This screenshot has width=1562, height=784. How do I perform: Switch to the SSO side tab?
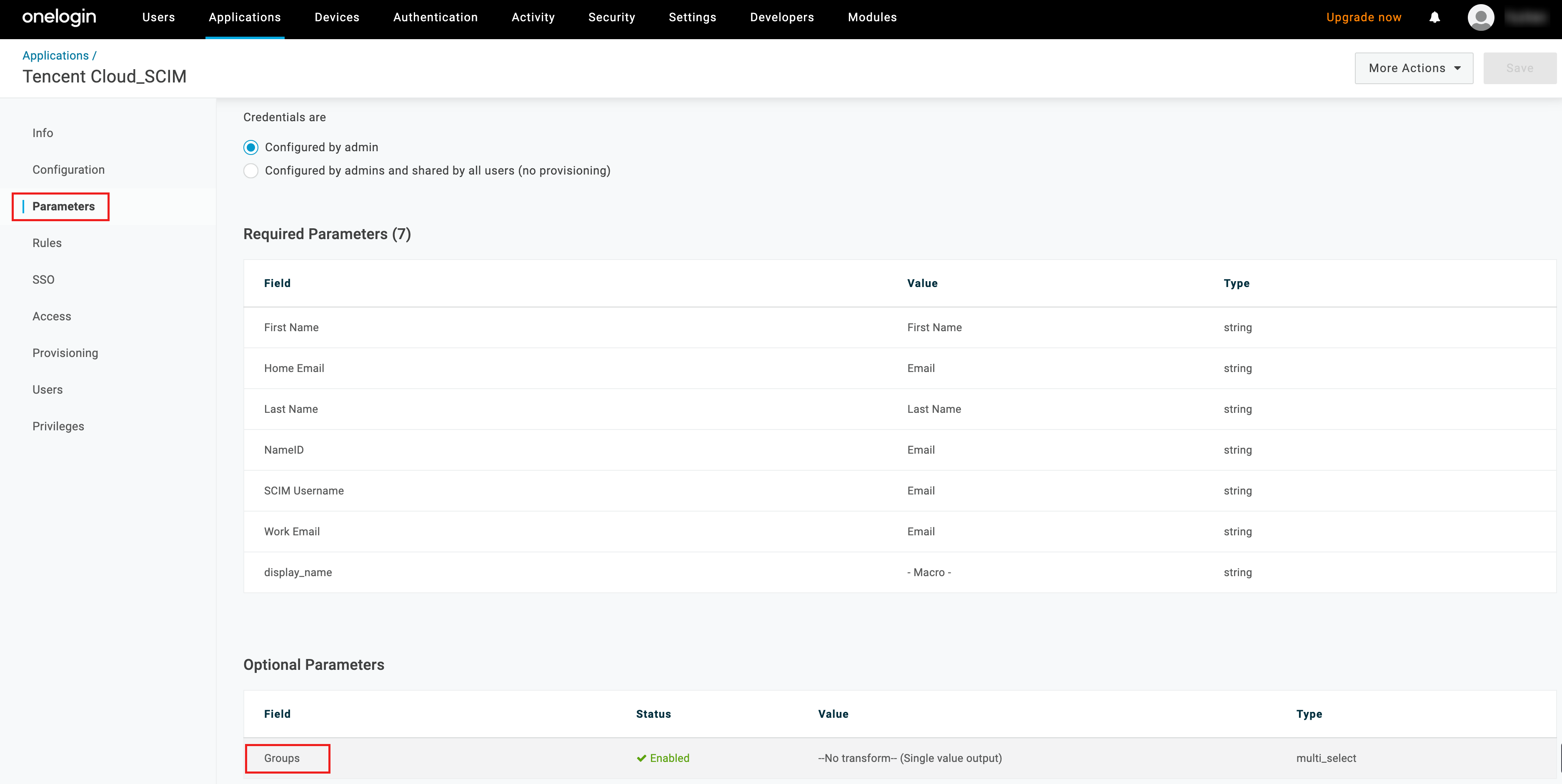click(43, 280)
